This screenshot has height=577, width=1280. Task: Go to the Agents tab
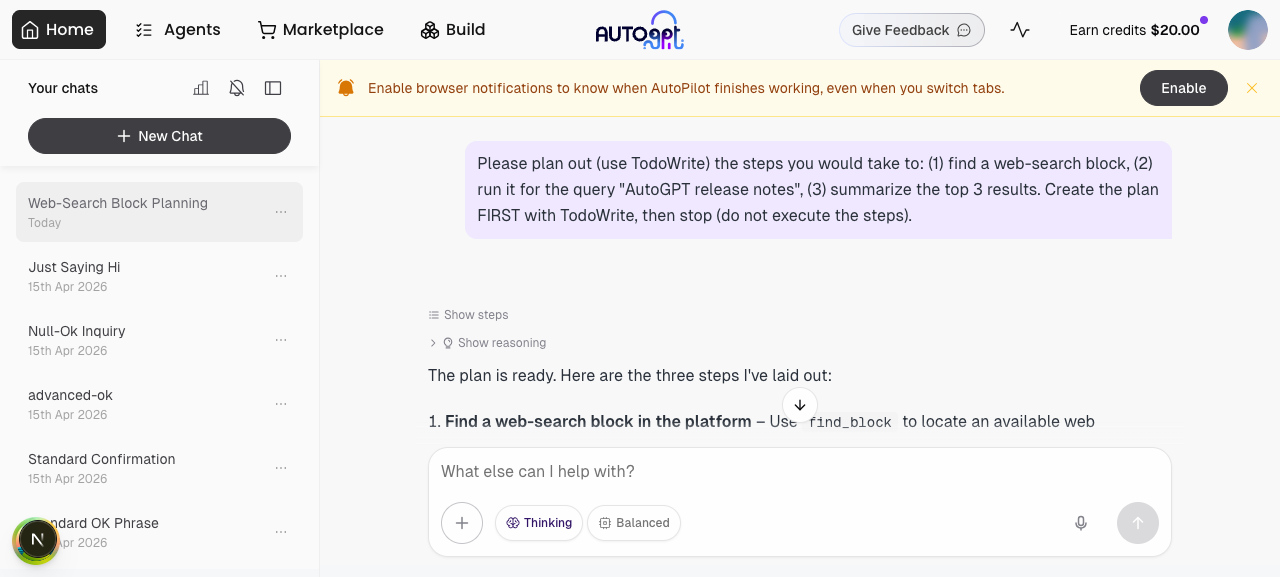pos(178,30)
